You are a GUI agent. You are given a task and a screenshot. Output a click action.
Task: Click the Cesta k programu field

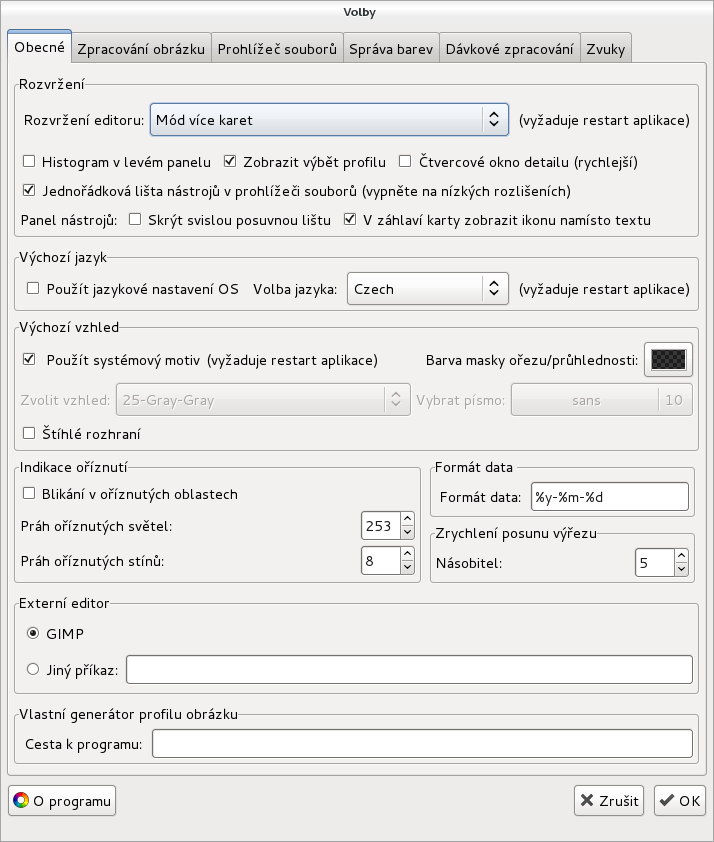(422, 744)
